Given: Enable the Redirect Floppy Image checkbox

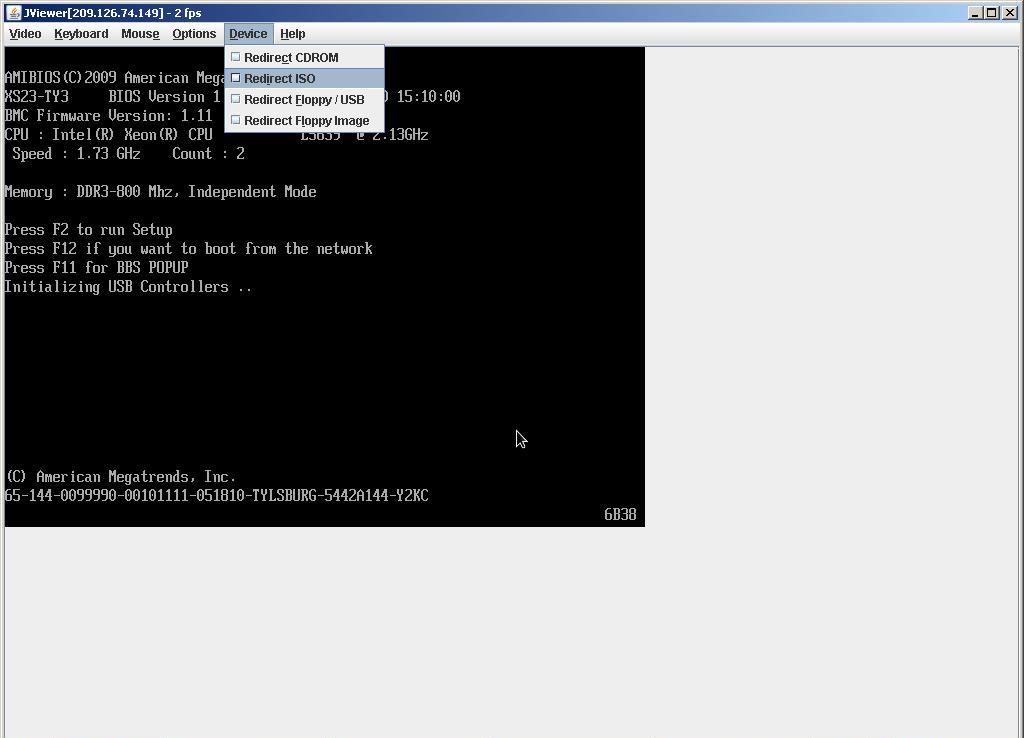Looking at the screenshot, I should [236, 120].
